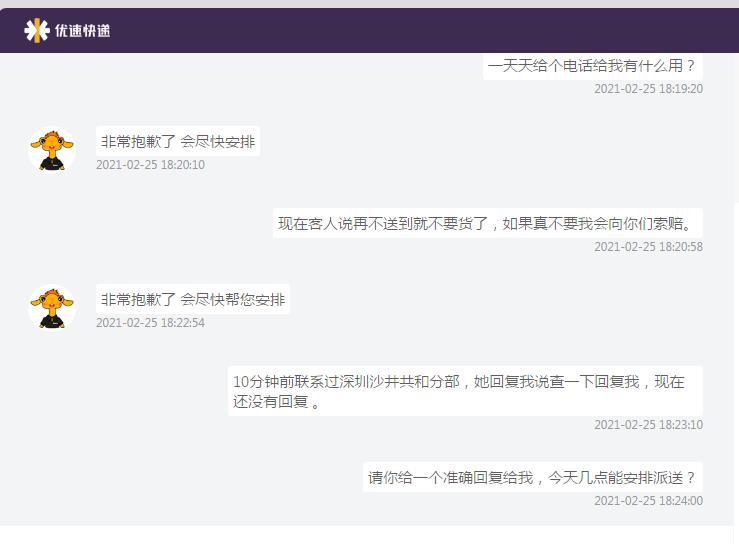Select agent reply 非常抱歉了 会尽快帮您安排
This screenshot has height=544, width=739.
click(193, 299)
